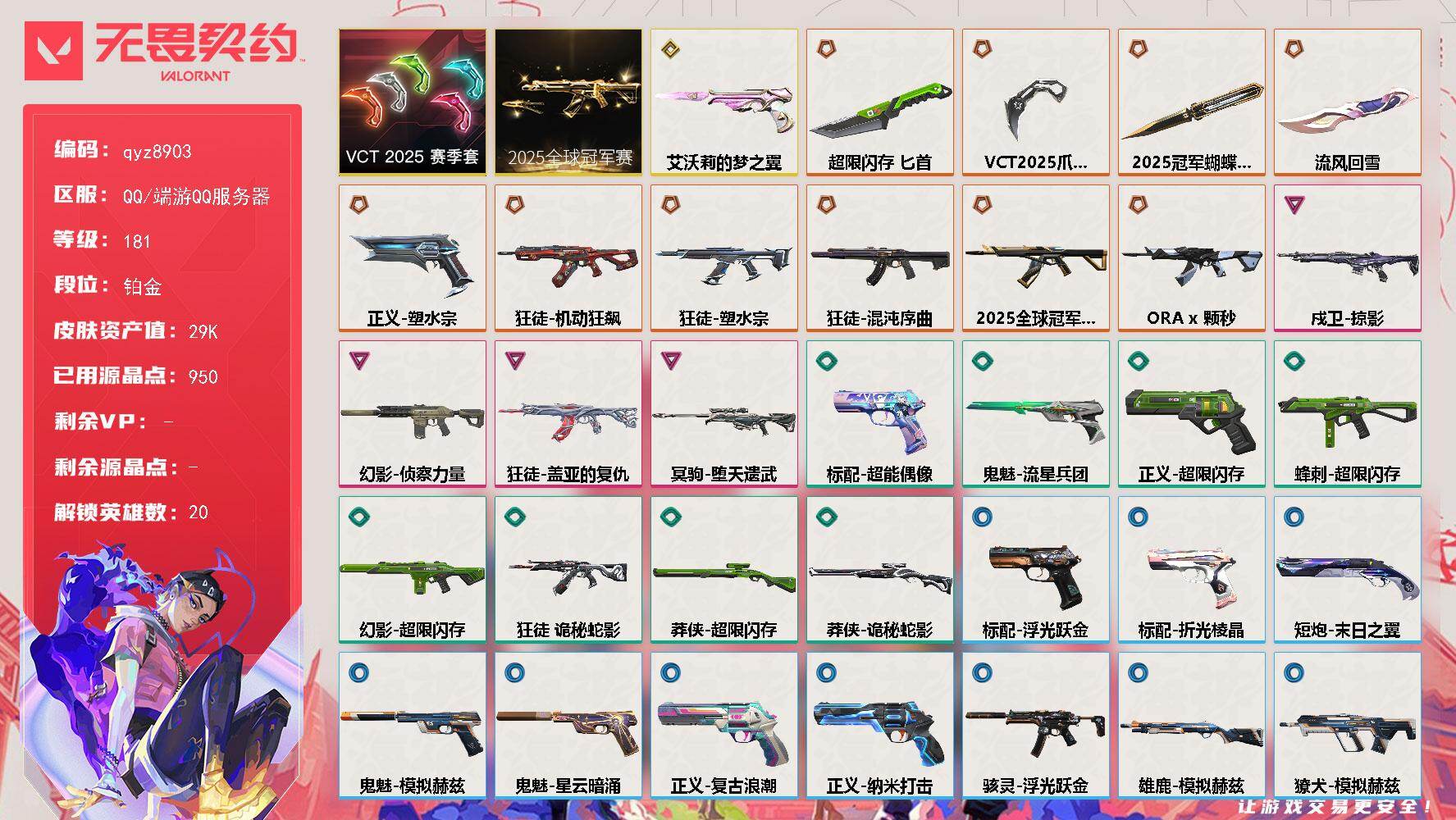Image resolution: width=1456 pixels, height=820 pixels.
Task: Open the VCT 2025 赛季套 bundle thumbnail
Action: coord(412,102)
